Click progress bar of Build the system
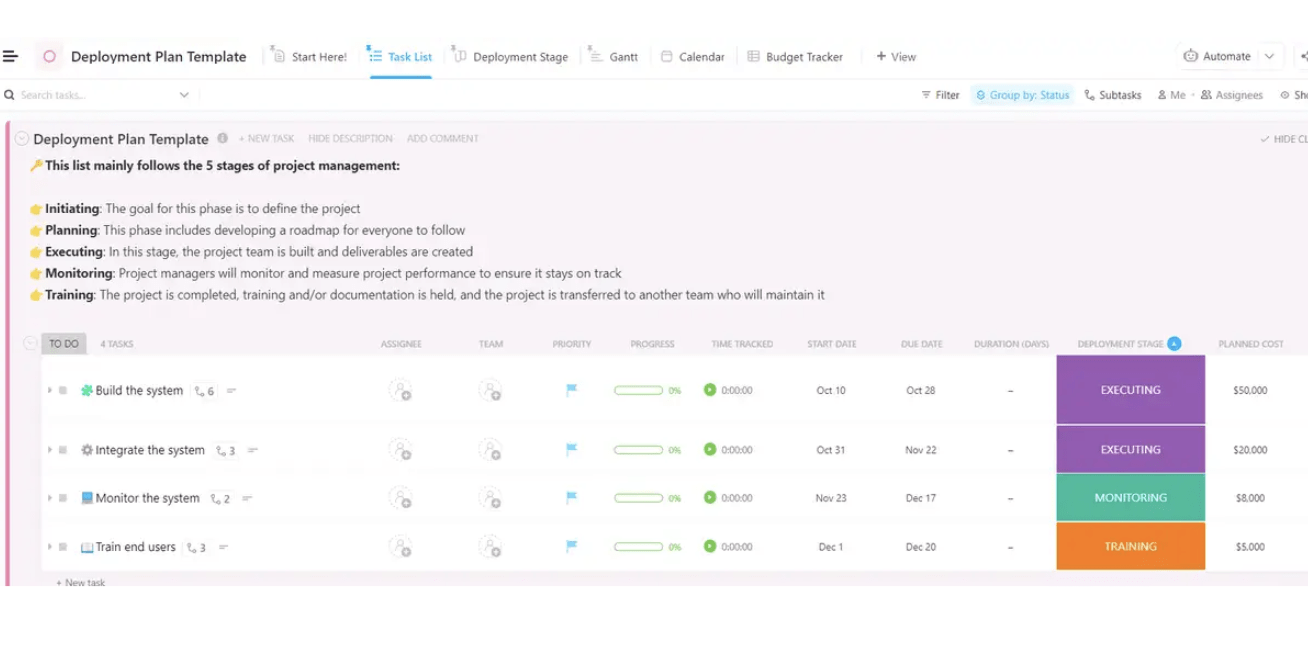This screenshot has height=652, width=1308. point(639,391)
